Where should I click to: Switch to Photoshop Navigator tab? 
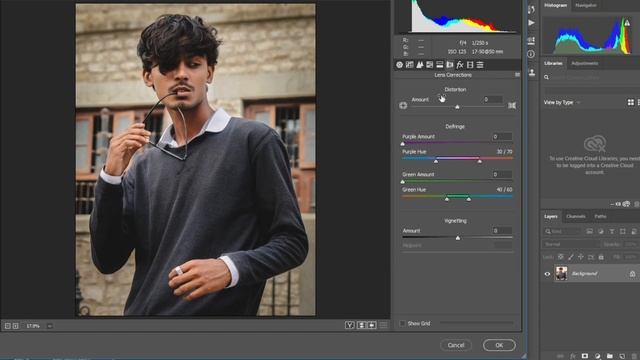586,5
